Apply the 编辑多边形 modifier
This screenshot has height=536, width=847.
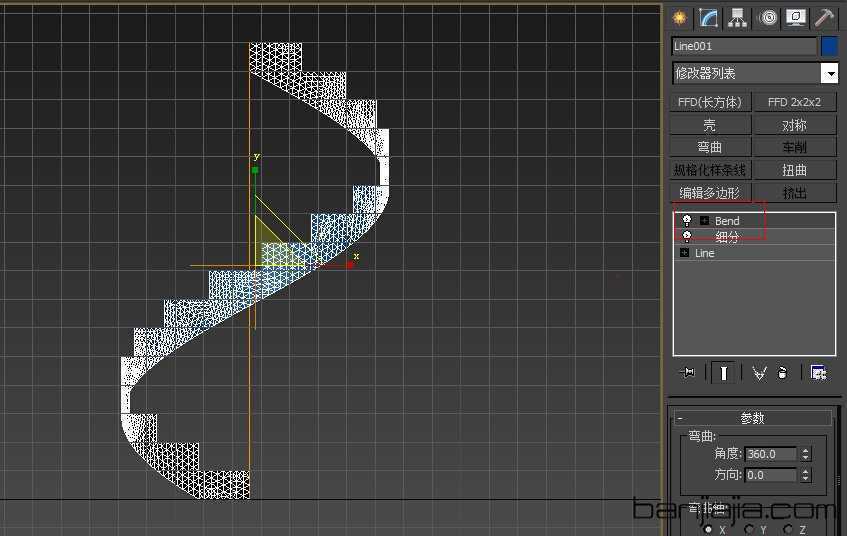[710, 193]
